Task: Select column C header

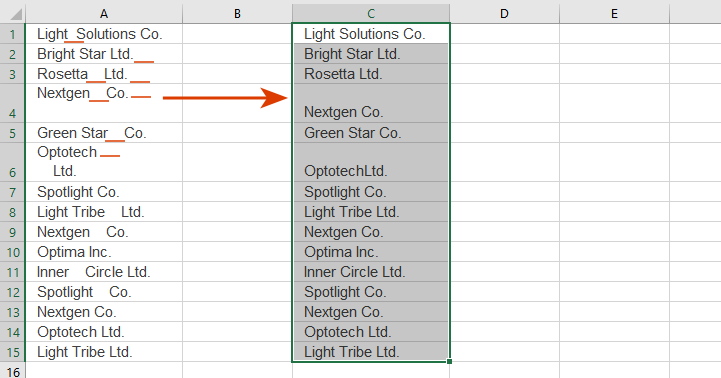Action: coord(371,14)
